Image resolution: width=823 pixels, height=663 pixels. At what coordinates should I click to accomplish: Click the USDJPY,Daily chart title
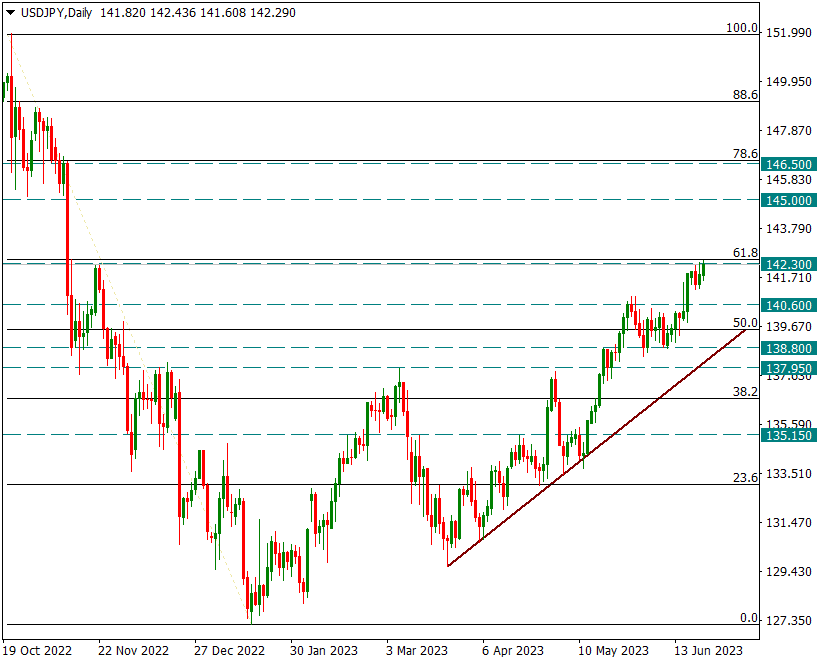click(56, 13)
